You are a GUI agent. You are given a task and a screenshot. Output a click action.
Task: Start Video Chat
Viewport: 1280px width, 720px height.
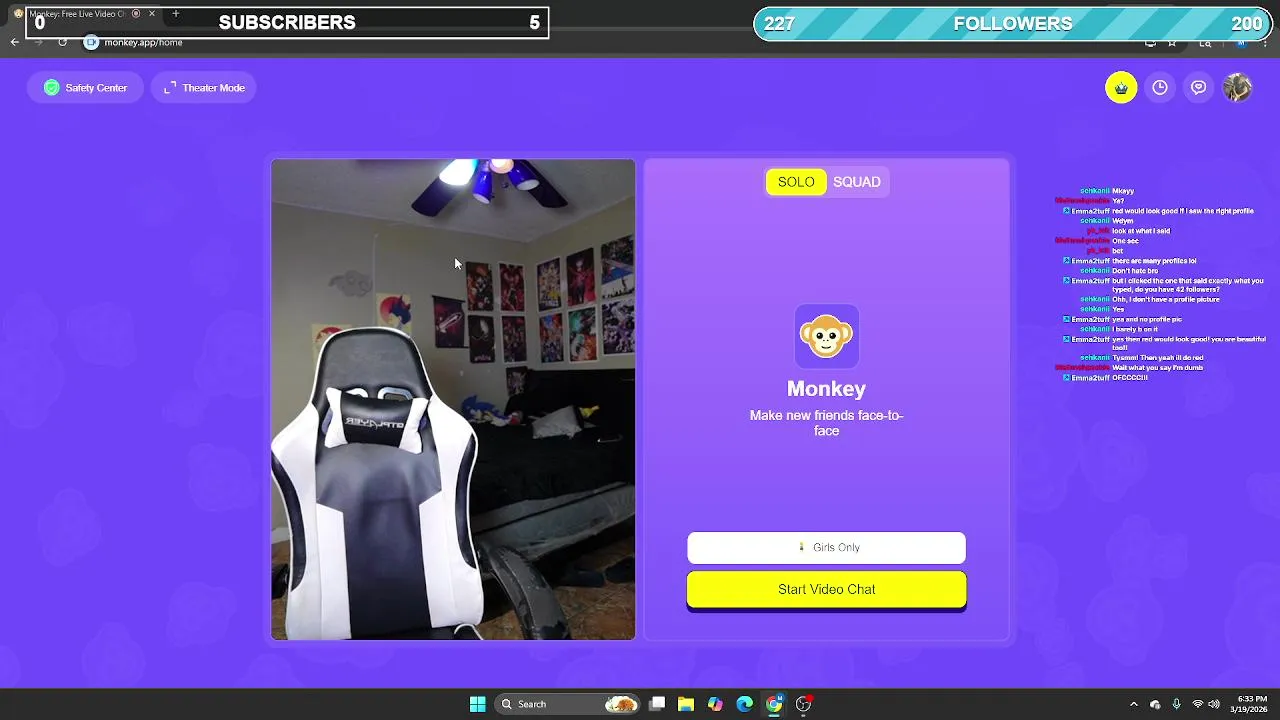826,589
